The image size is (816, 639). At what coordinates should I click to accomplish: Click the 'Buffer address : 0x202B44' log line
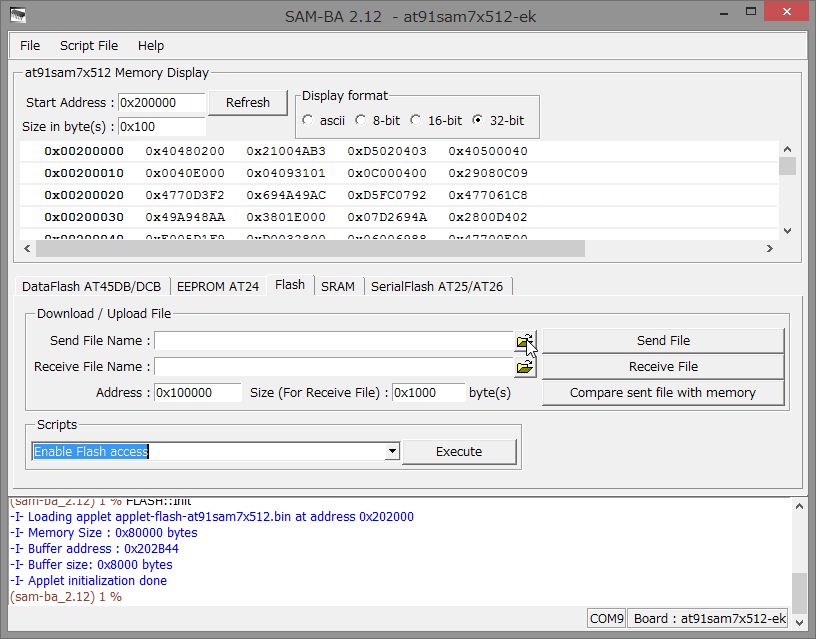[94, 548]
